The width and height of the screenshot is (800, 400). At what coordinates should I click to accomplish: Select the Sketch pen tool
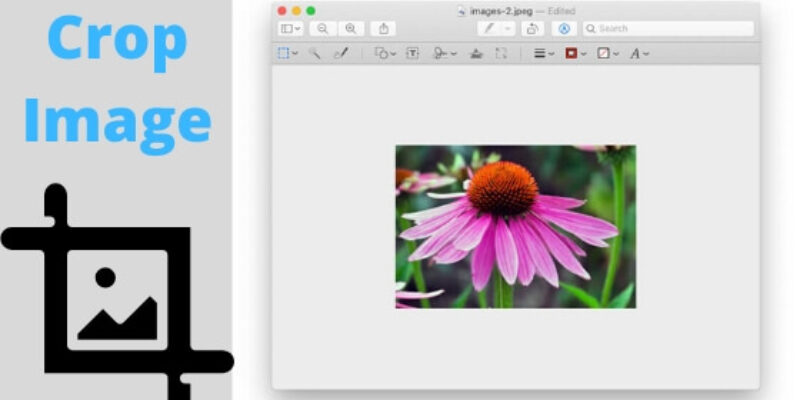pyautogui.click(x=341, y=53)
